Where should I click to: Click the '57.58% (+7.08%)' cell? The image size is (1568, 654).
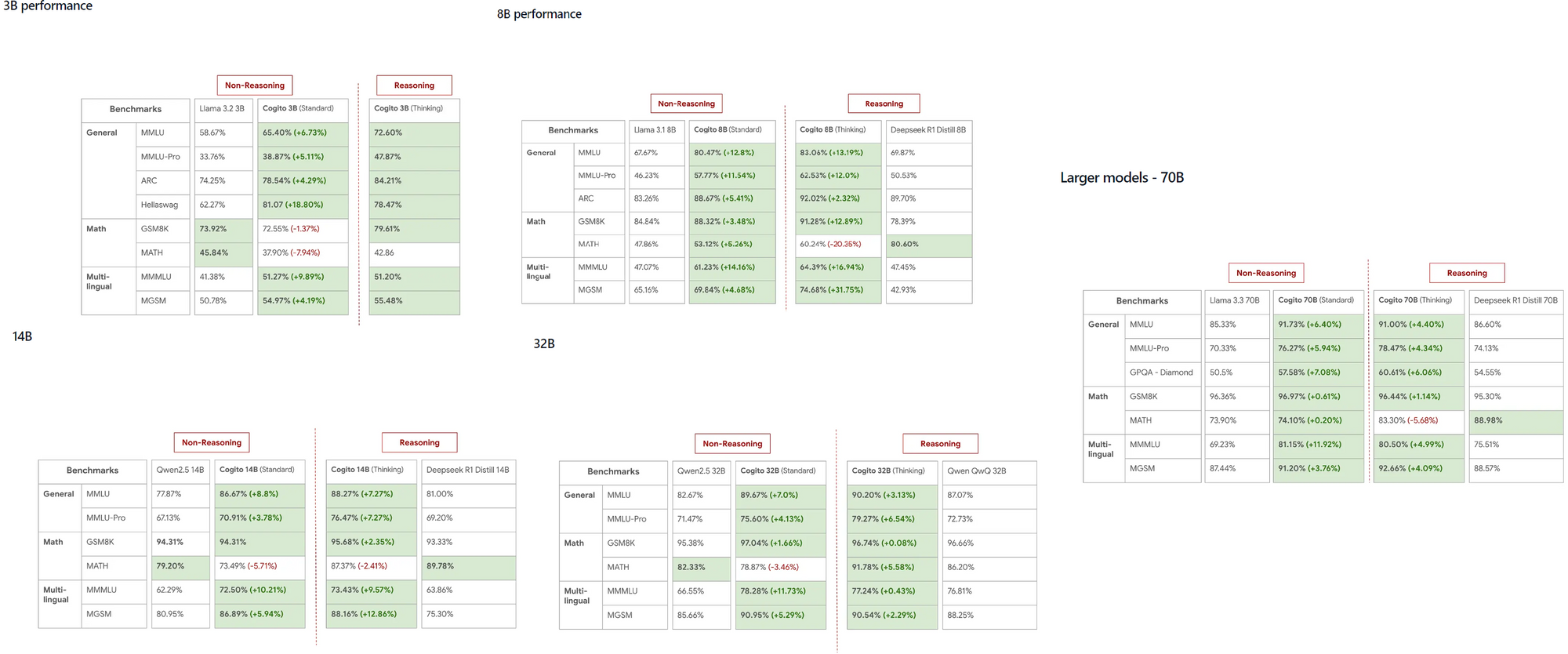coord(1319,373)
